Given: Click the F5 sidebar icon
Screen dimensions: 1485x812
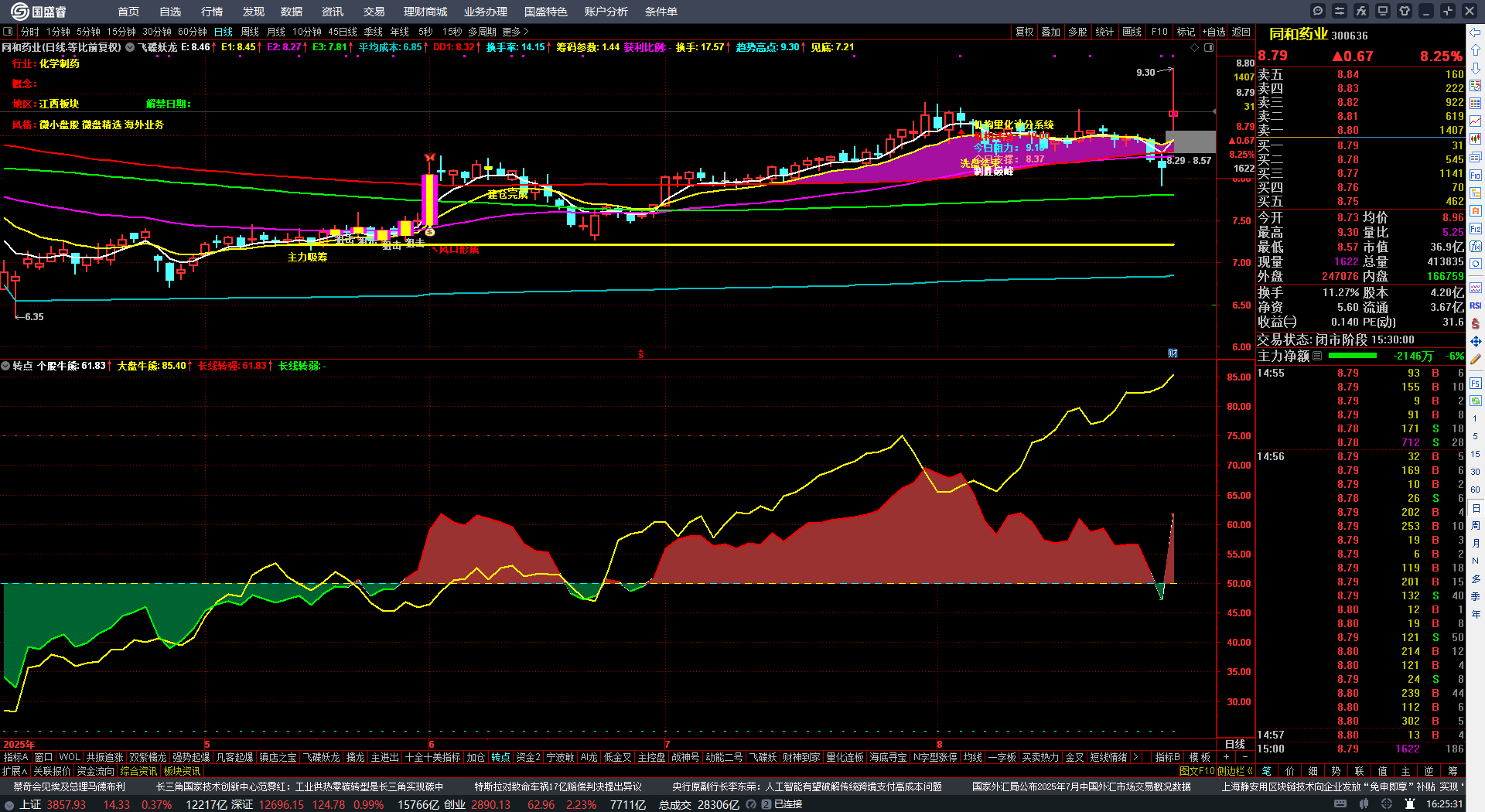Looking at the screenshot, I should (x=1476, y=383).
